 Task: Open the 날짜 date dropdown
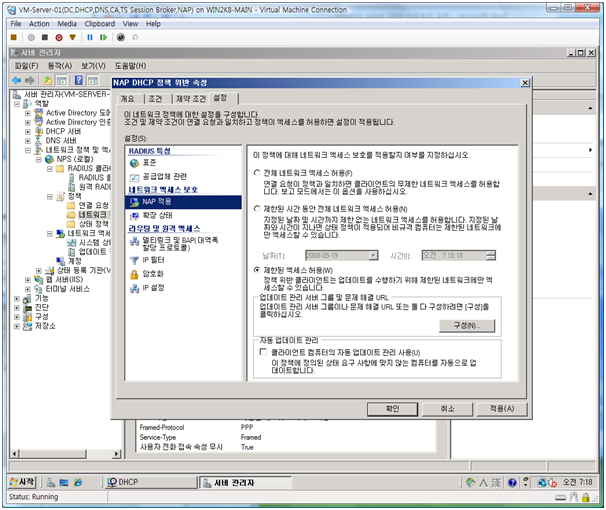(x=373, y=255)
